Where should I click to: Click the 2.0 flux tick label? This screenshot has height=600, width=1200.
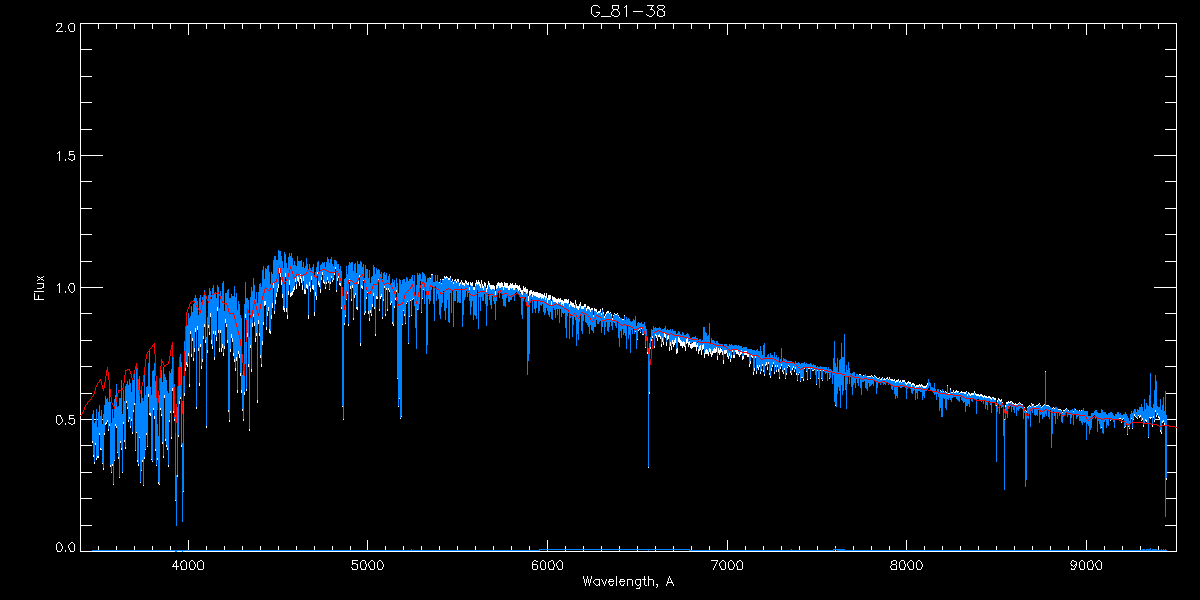point(66,28)
